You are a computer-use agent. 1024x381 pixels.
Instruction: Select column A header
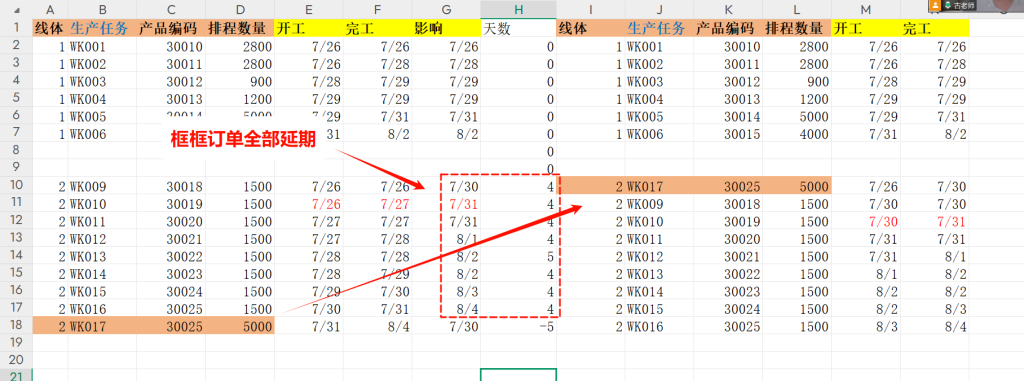click(50, 10)
